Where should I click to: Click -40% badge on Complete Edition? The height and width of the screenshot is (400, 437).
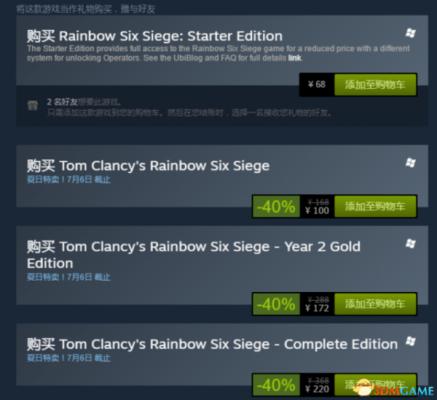(276, 385)
